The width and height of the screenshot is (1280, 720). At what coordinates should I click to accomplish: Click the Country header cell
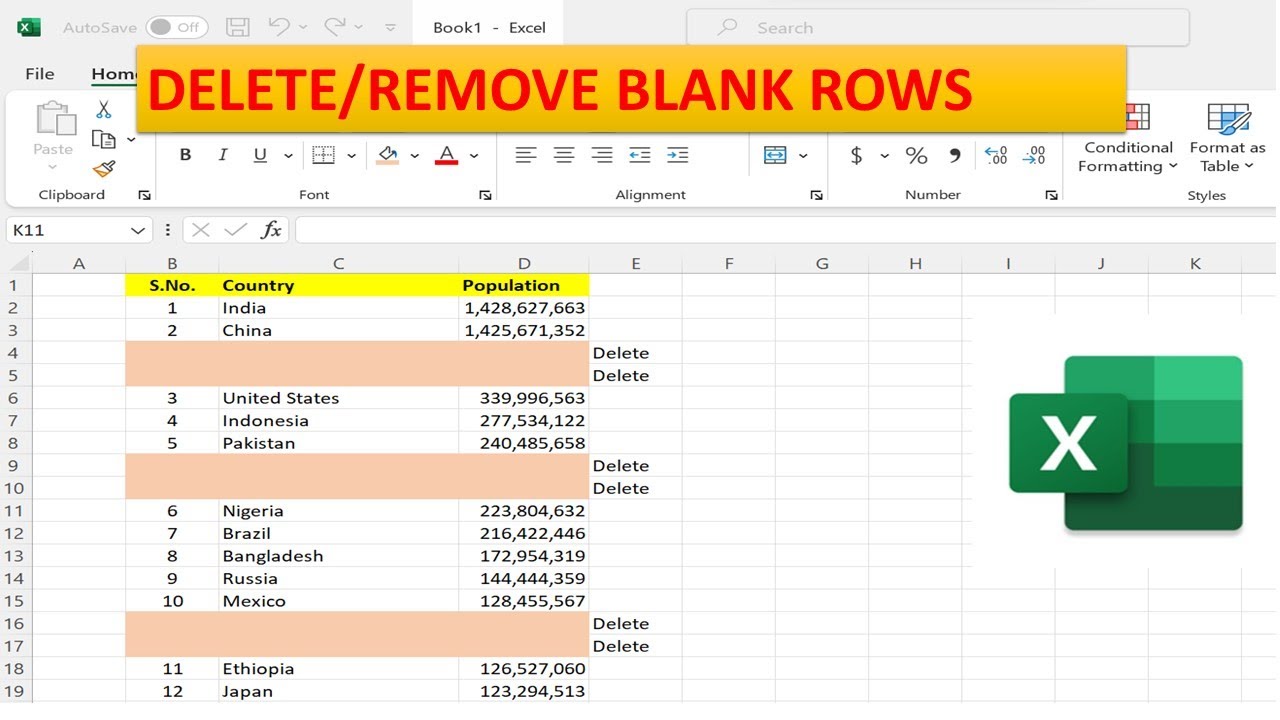[x=339, y=285]
